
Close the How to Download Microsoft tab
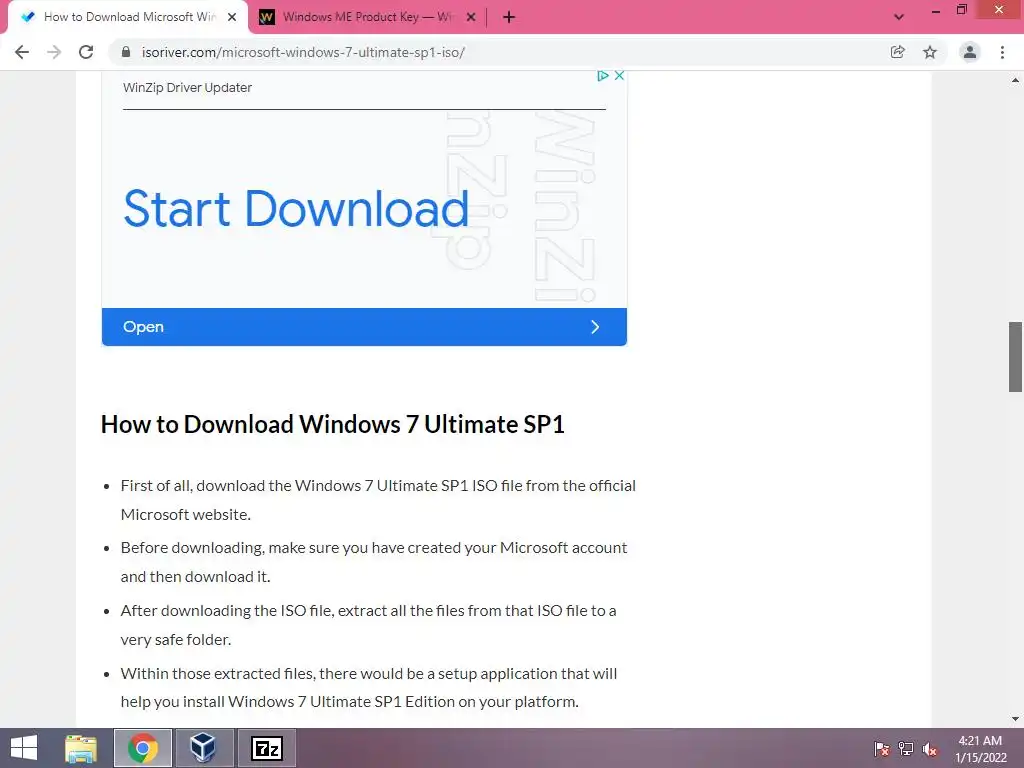tap(232, 17)
